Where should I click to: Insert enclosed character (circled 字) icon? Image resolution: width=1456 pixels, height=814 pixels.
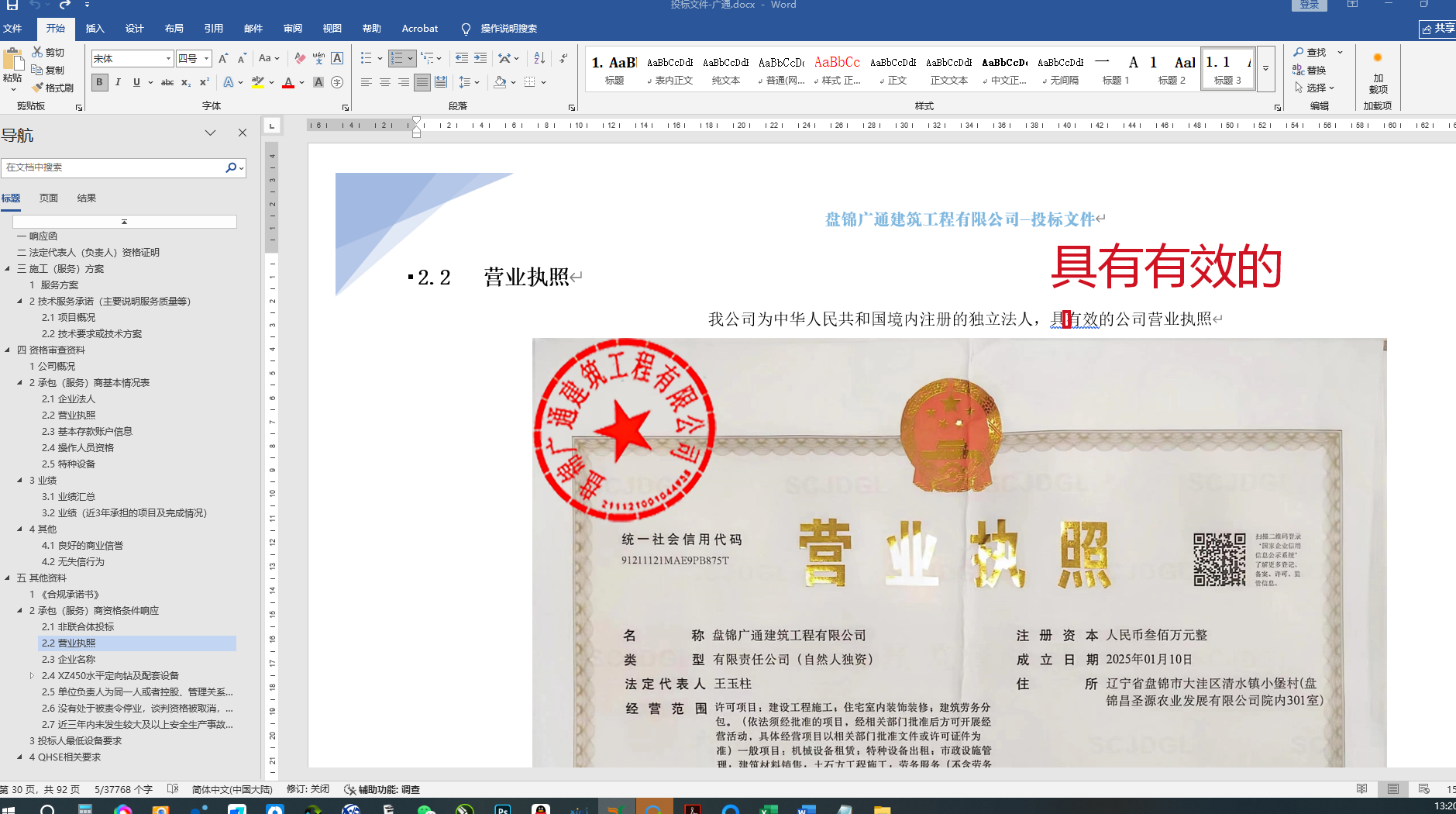click(x=337, y=82)
